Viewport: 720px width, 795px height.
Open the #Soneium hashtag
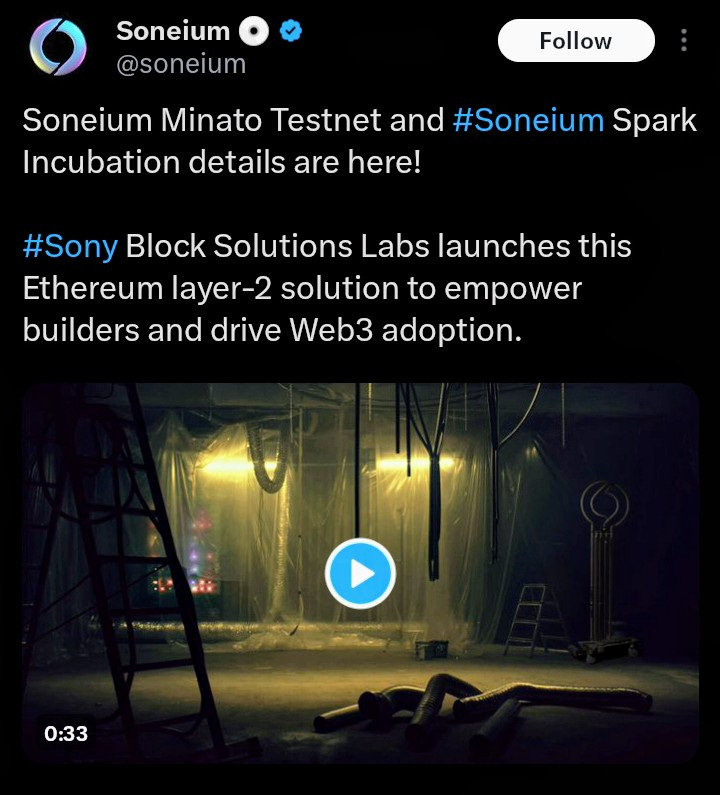coord(528,120)
